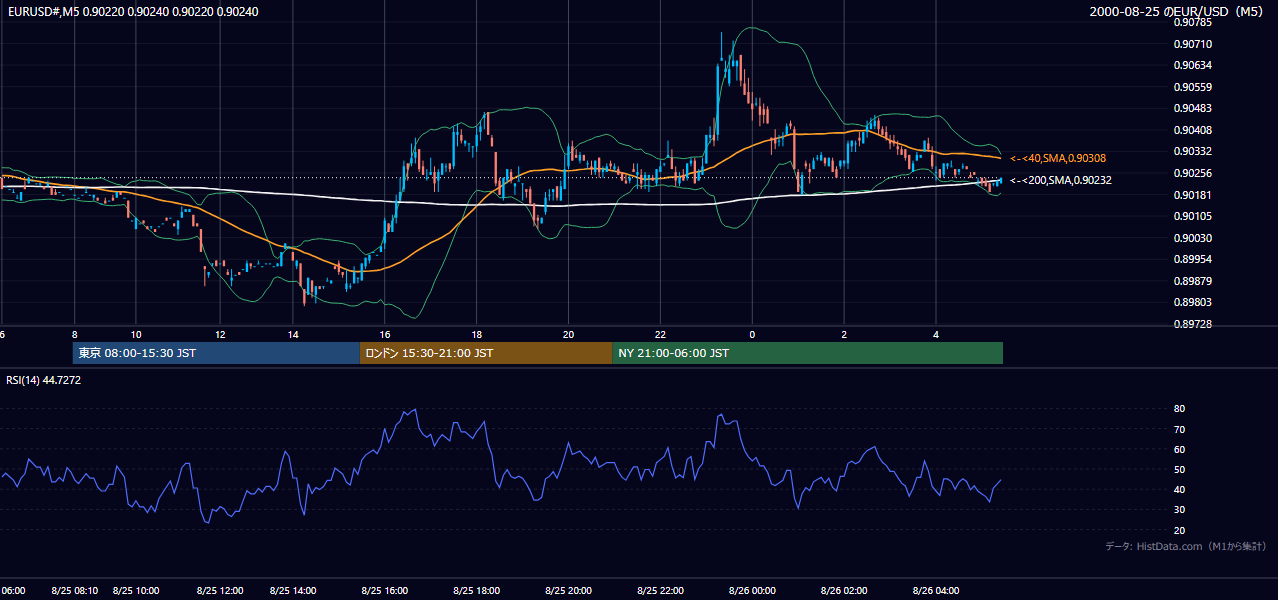Click price axis value 0.90710
The width and height of the screenshot is (1278, 600).
click(x=1193, y=44)
